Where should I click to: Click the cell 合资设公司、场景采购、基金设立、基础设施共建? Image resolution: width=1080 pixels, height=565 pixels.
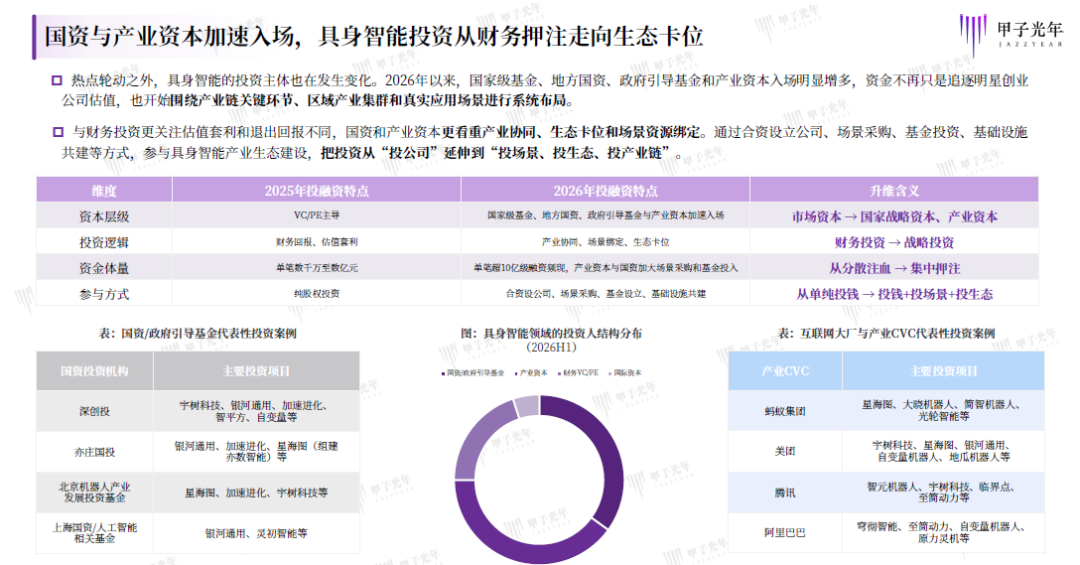coord(605,294)
